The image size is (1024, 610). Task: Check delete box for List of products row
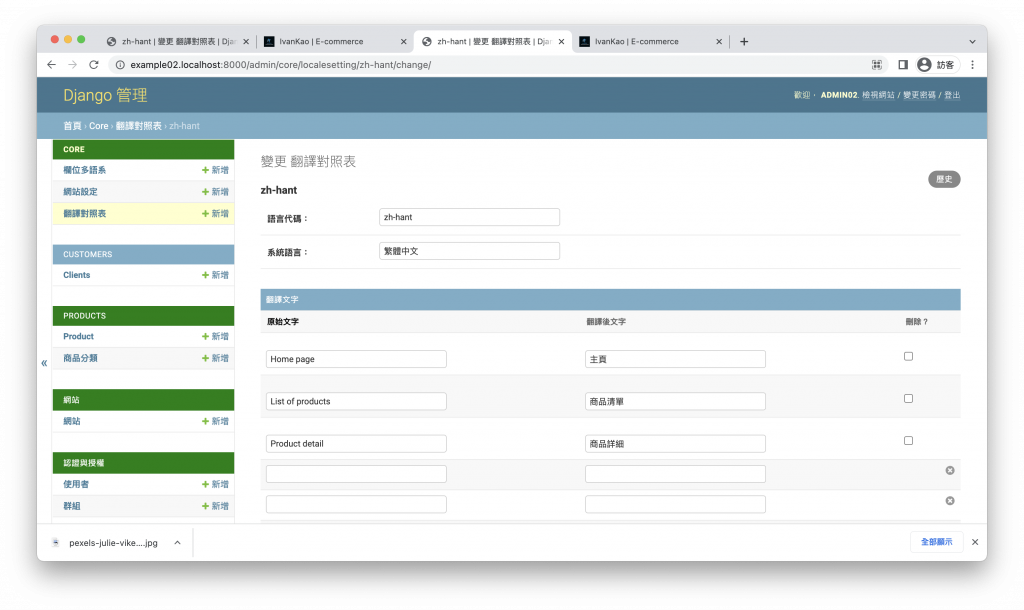908,398
